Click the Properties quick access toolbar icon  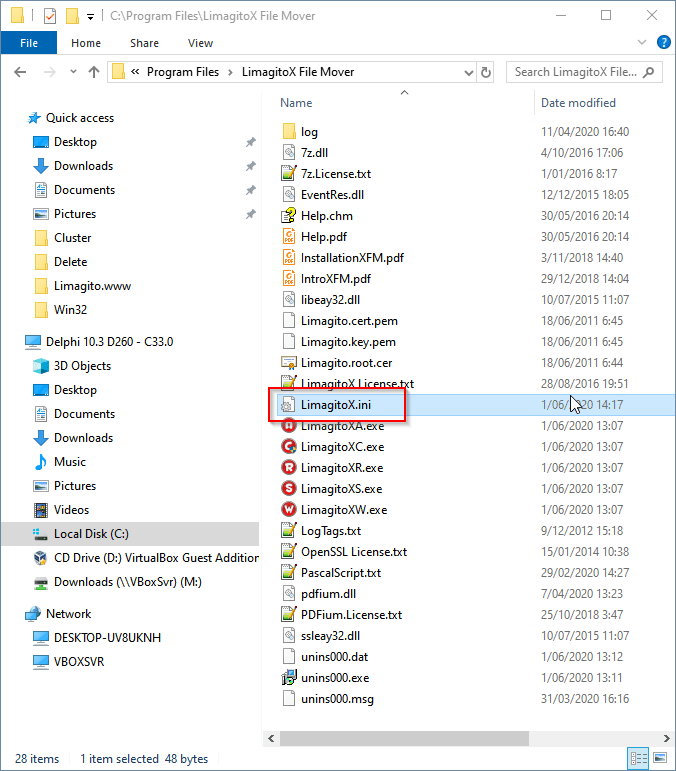50,16
